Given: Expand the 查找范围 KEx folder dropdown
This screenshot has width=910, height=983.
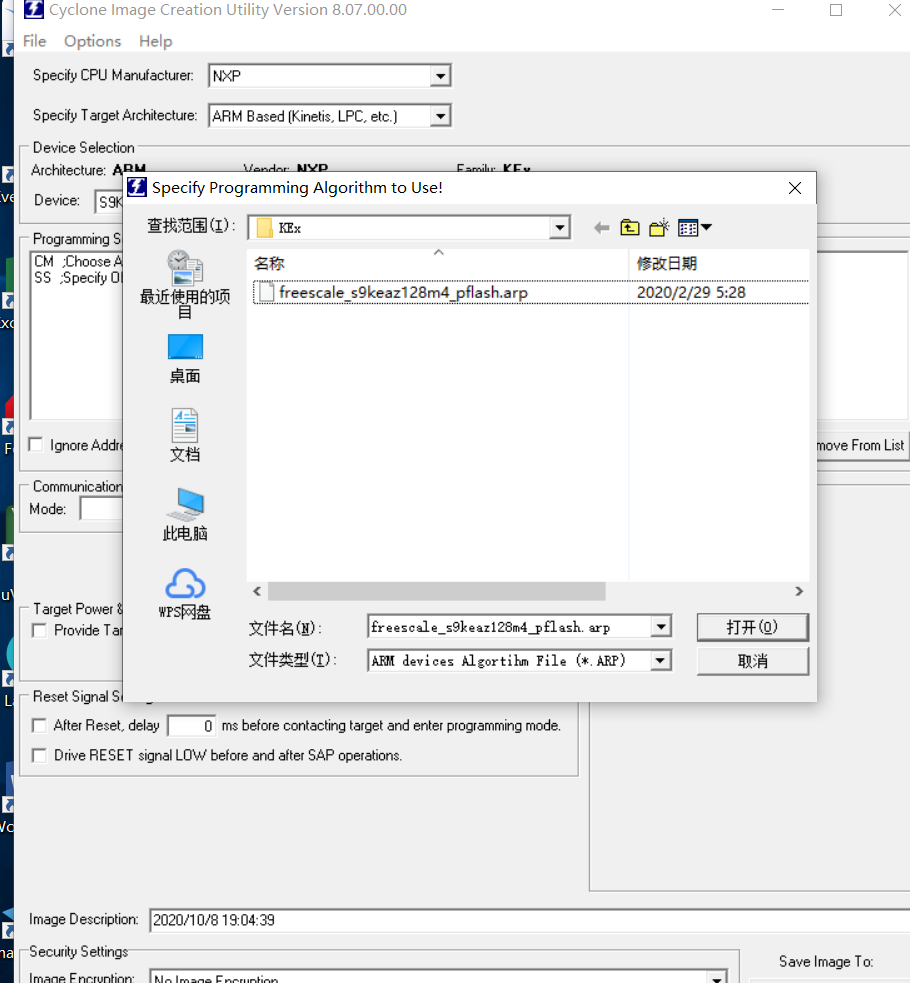Looking at the screenshot, I should click(560, 228).
